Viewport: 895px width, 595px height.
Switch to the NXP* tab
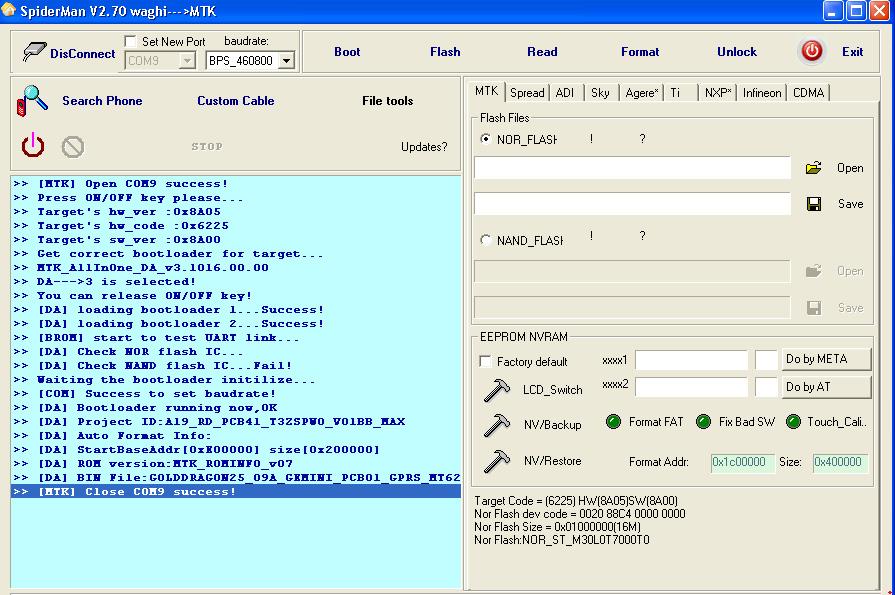(x=717, y=93)
